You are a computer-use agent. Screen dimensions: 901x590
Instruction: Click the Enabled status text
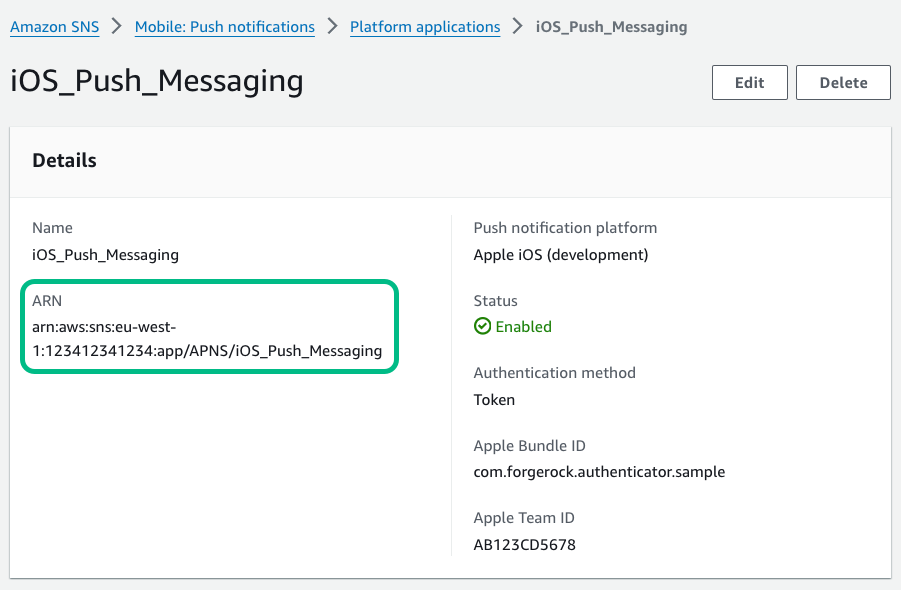tap(523, 327)
